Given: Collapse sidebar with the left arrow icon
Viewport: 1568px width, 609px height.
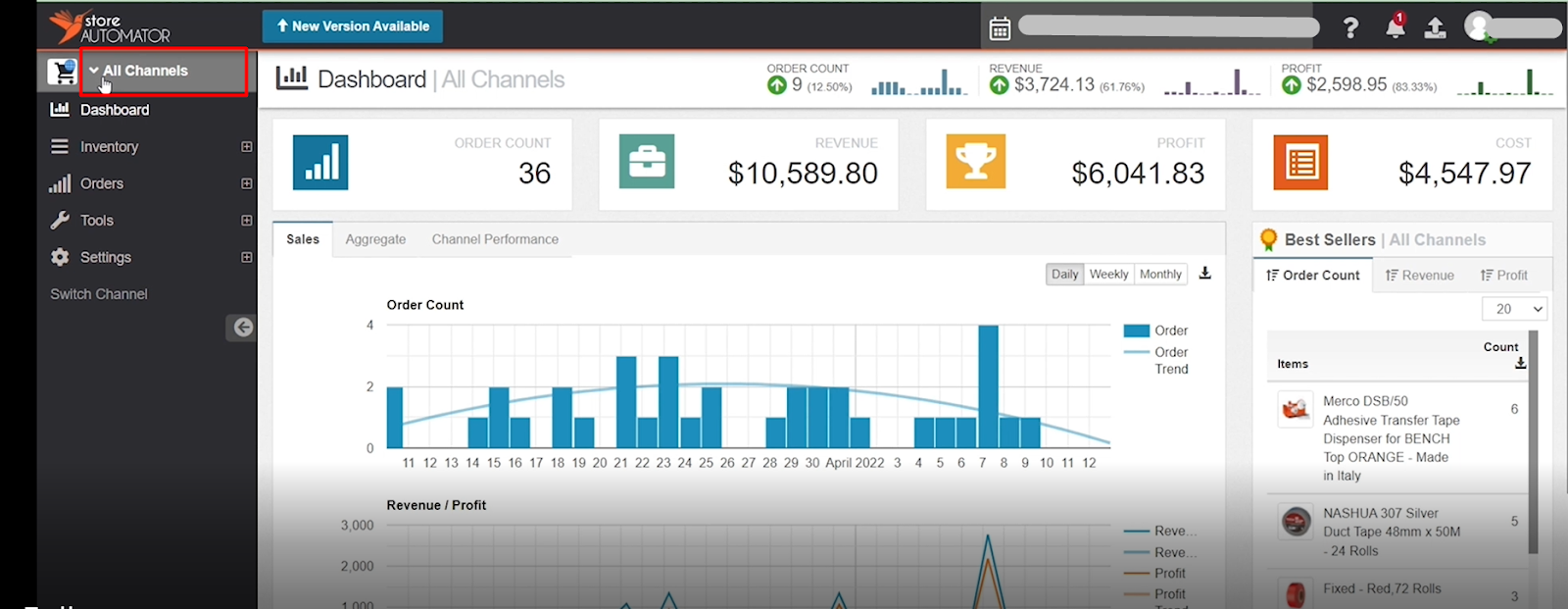Looking at the screenshot, I should point(242,328).
